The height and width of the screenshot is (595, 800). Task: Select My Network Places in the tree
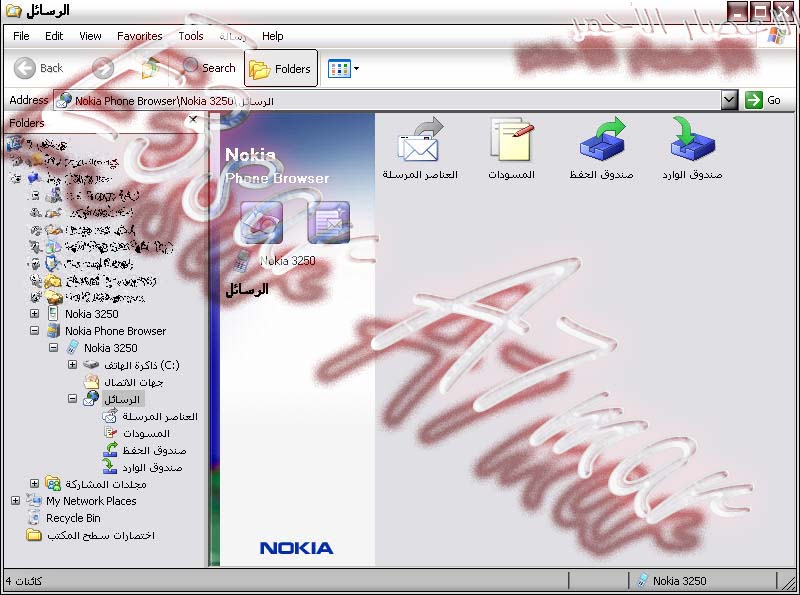pos(91,501)
